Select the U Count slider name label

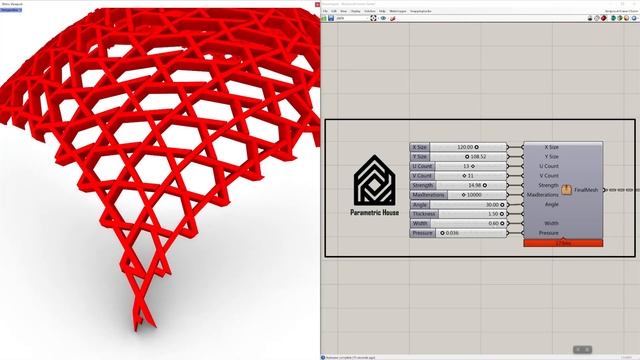pyautogui.click(x=422, y=166)
